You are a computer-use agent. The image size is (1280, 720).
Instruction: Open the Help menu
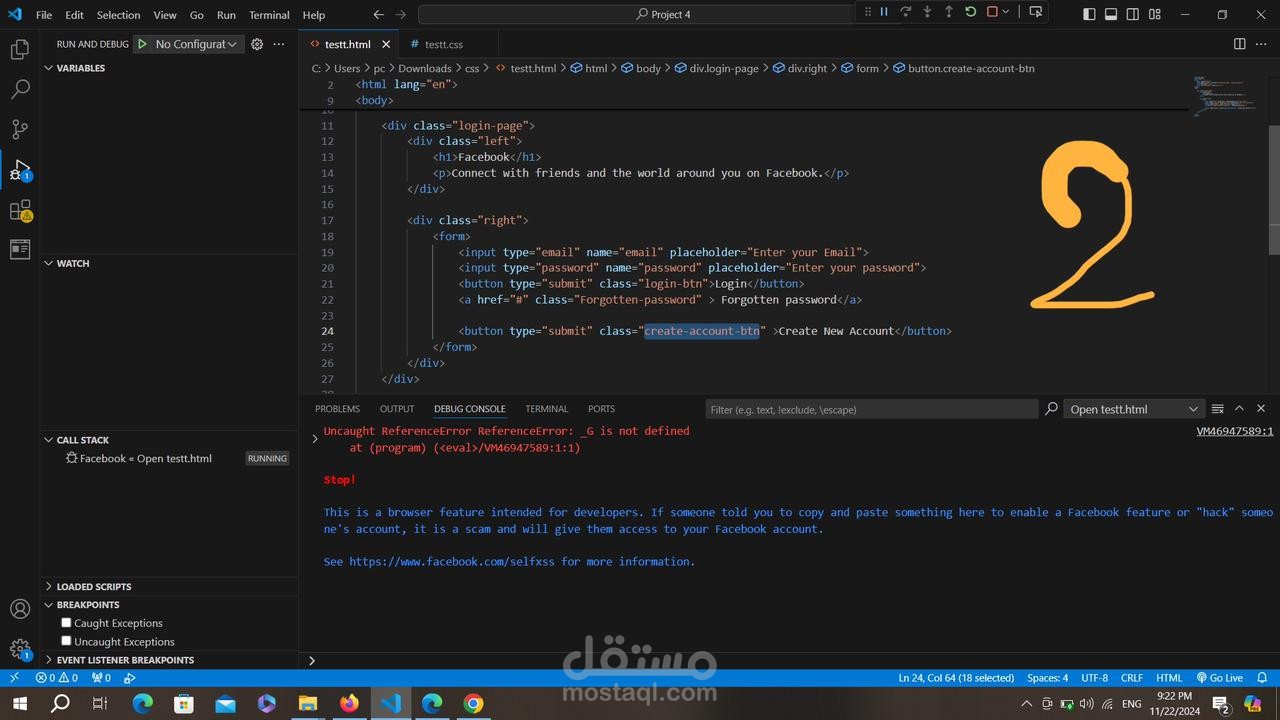coord(314,15)
